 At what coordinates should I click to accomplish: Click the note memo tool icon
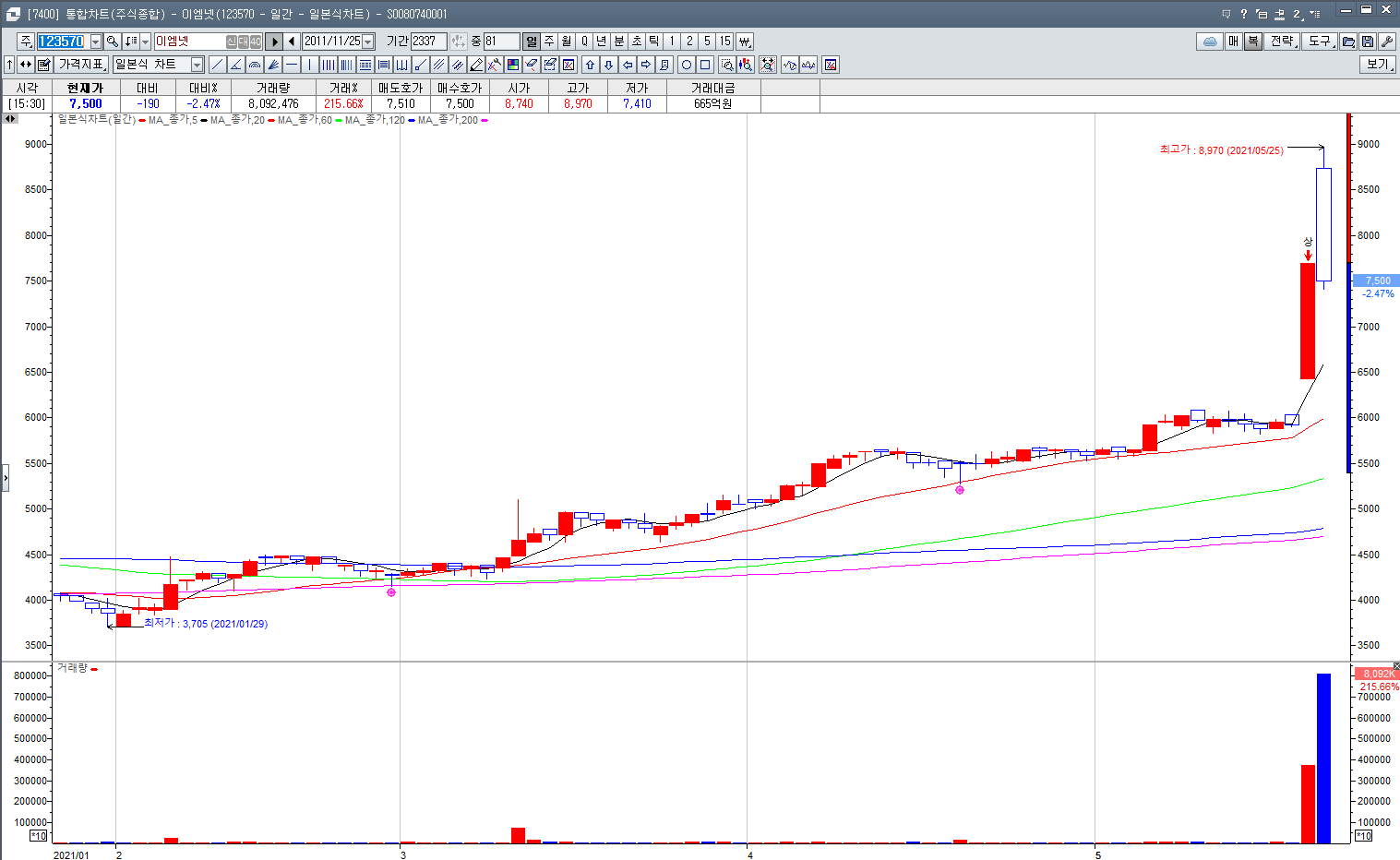[664, 65]
